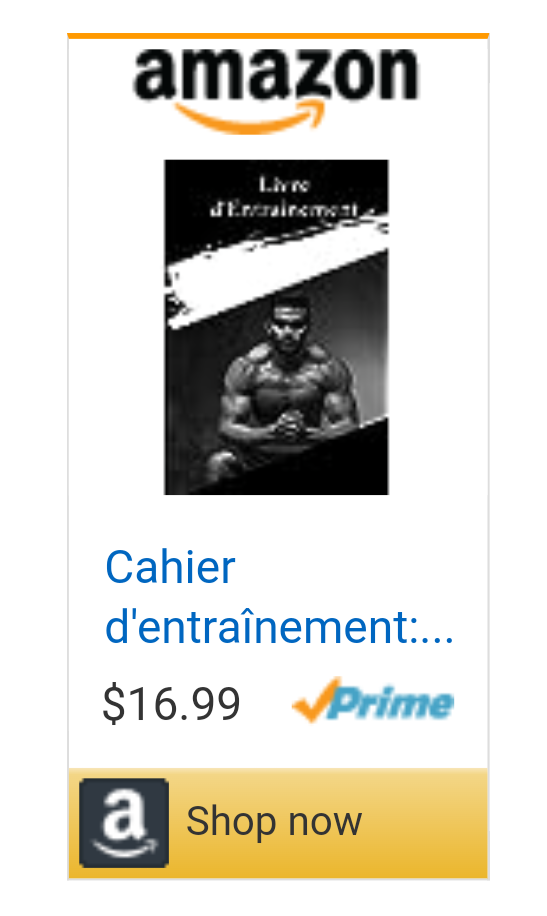The width and height of the screenshot is (547, 916).
Task: Click the word 'Cahier' in title
Action: tap(170, 567)
